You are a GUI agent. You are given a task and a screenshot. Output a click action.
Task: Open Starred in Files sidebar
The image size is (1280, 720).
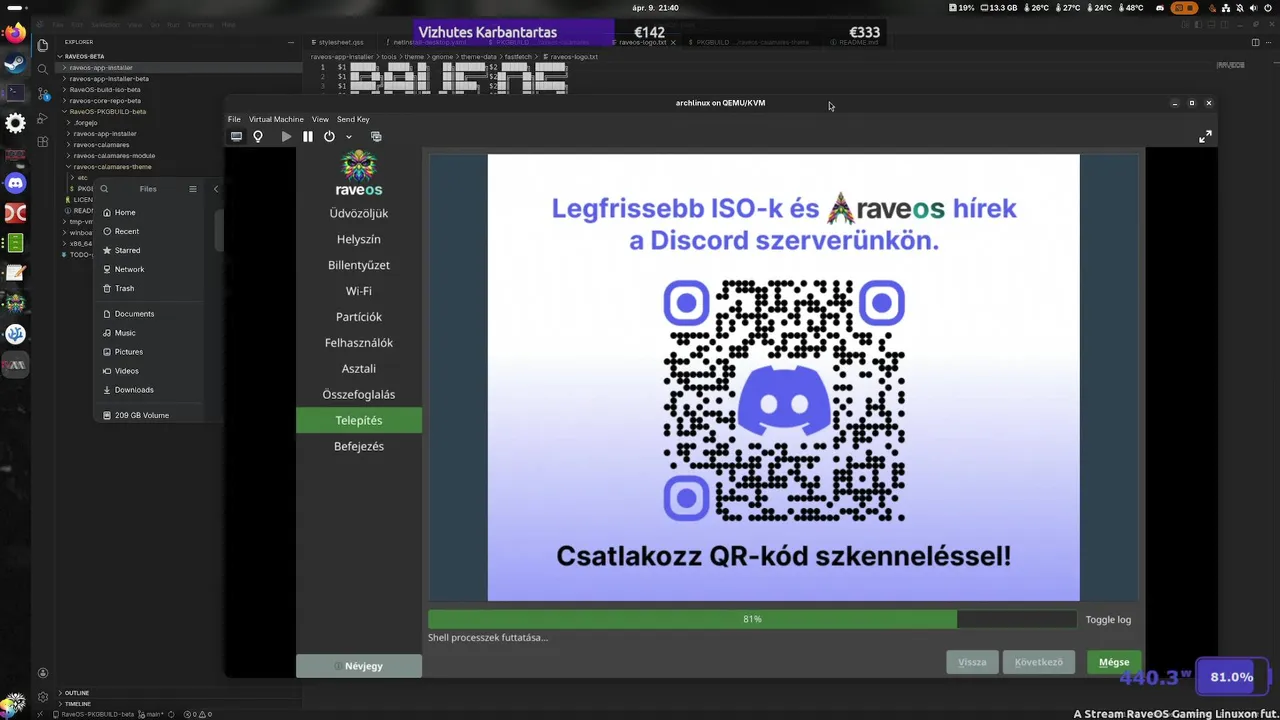(148, 250)
